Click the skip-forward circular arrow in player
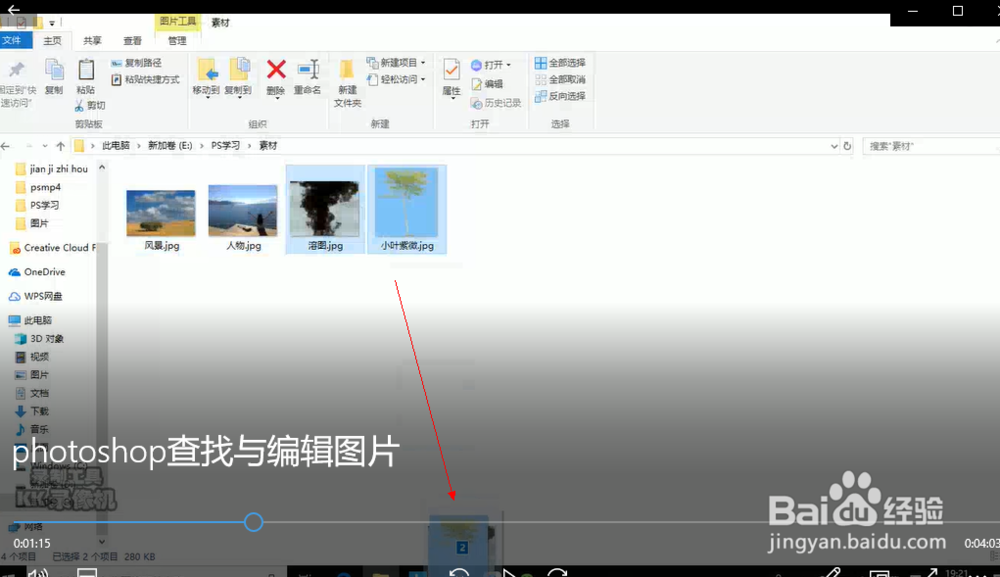The width and height of the screenshot is (1000, 577). point(557,572)
